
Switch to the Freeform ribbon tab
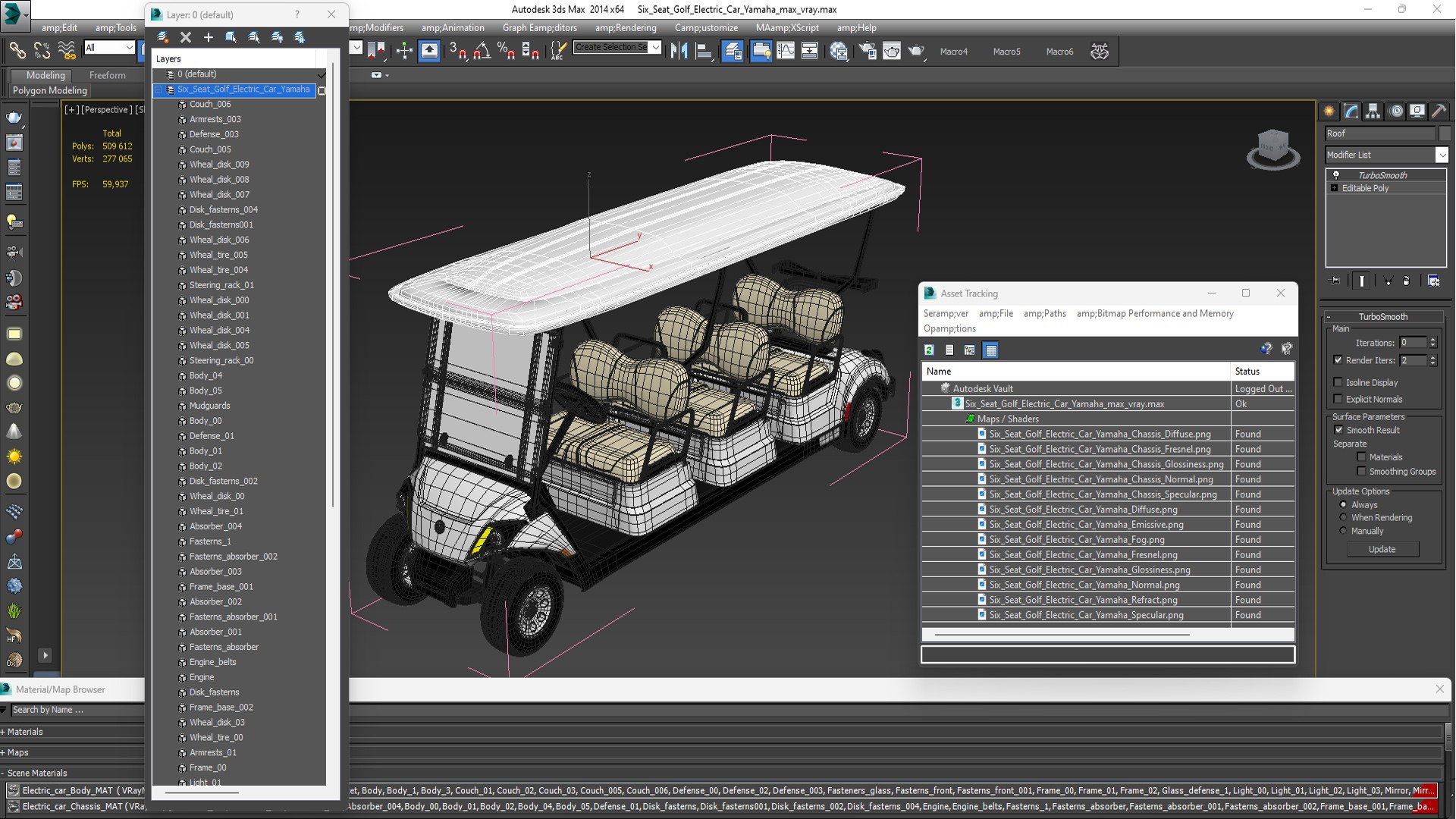(x=107, y=75)
